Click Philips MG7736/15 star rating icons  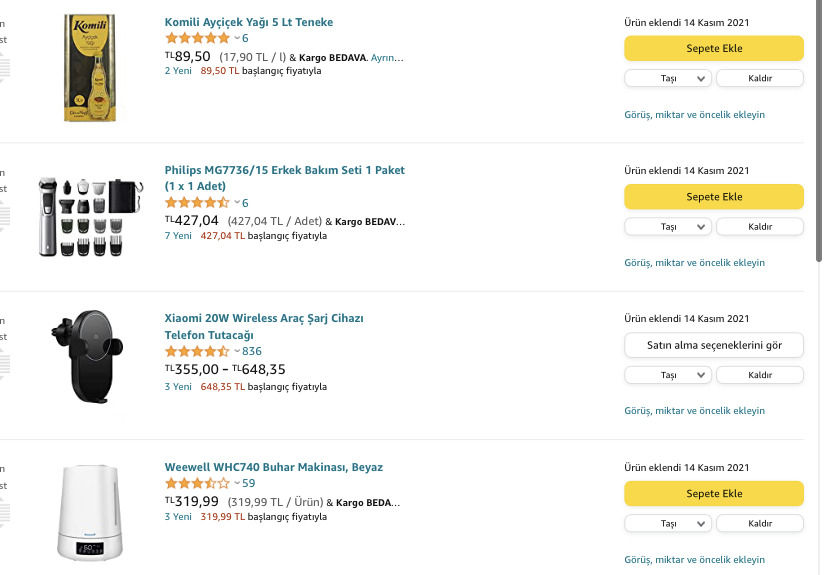[x=197, y=203]
